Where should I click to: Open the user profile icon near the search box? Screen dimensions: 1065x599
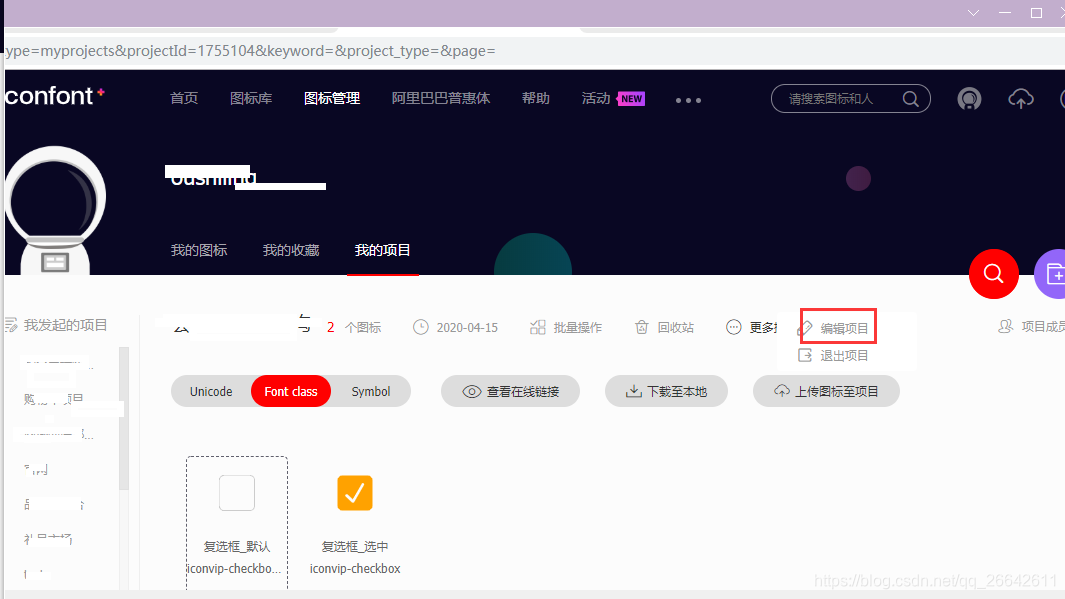tap(968, 98)
